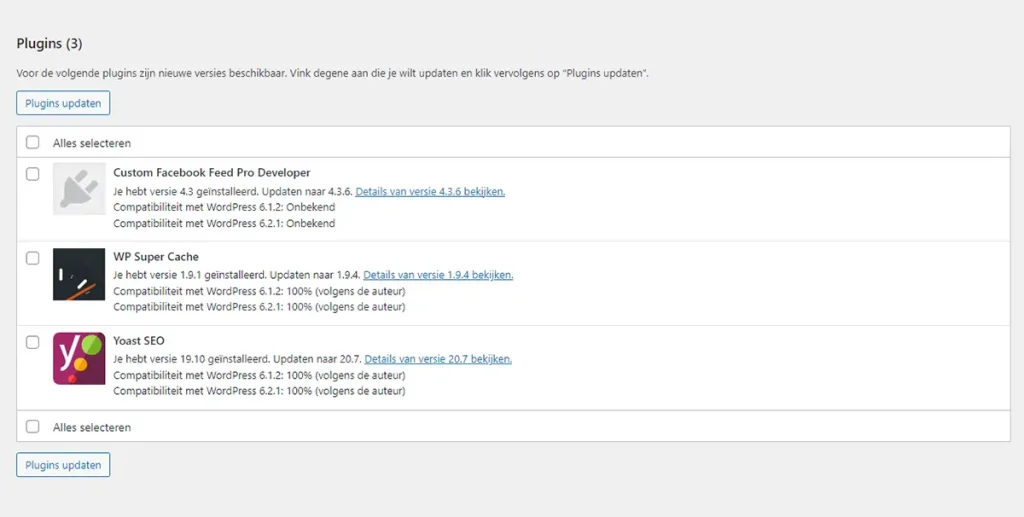
Task: Click the 'Yoast SEO' plugin title
Action: point(139,341)
